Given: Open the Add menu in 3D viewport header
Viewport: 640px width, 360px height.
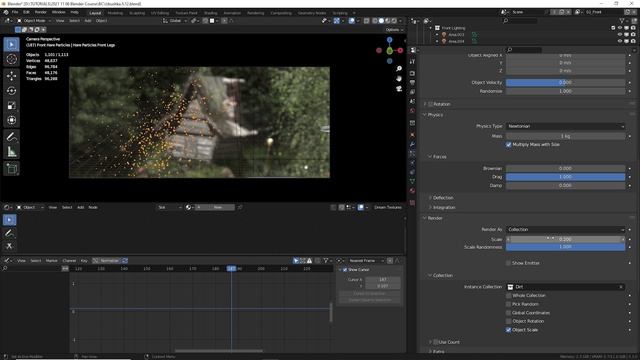Looking at the screenshot, I should (88, 20).
